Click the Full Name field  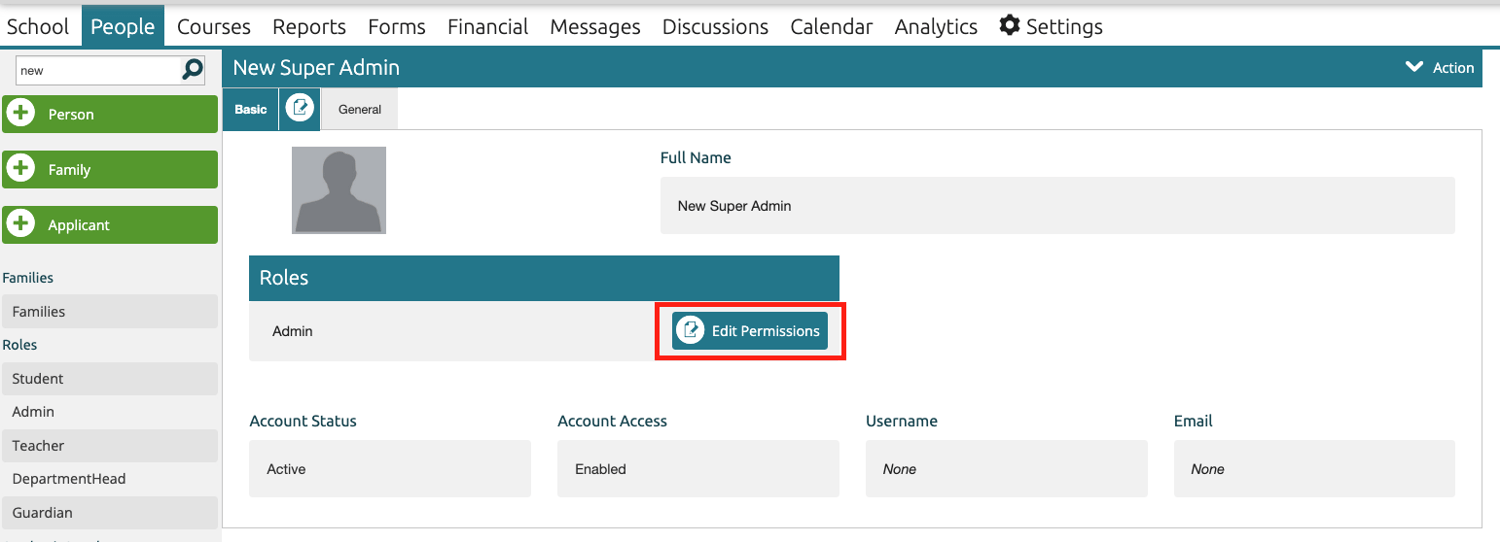click(x=1057, y=206)
